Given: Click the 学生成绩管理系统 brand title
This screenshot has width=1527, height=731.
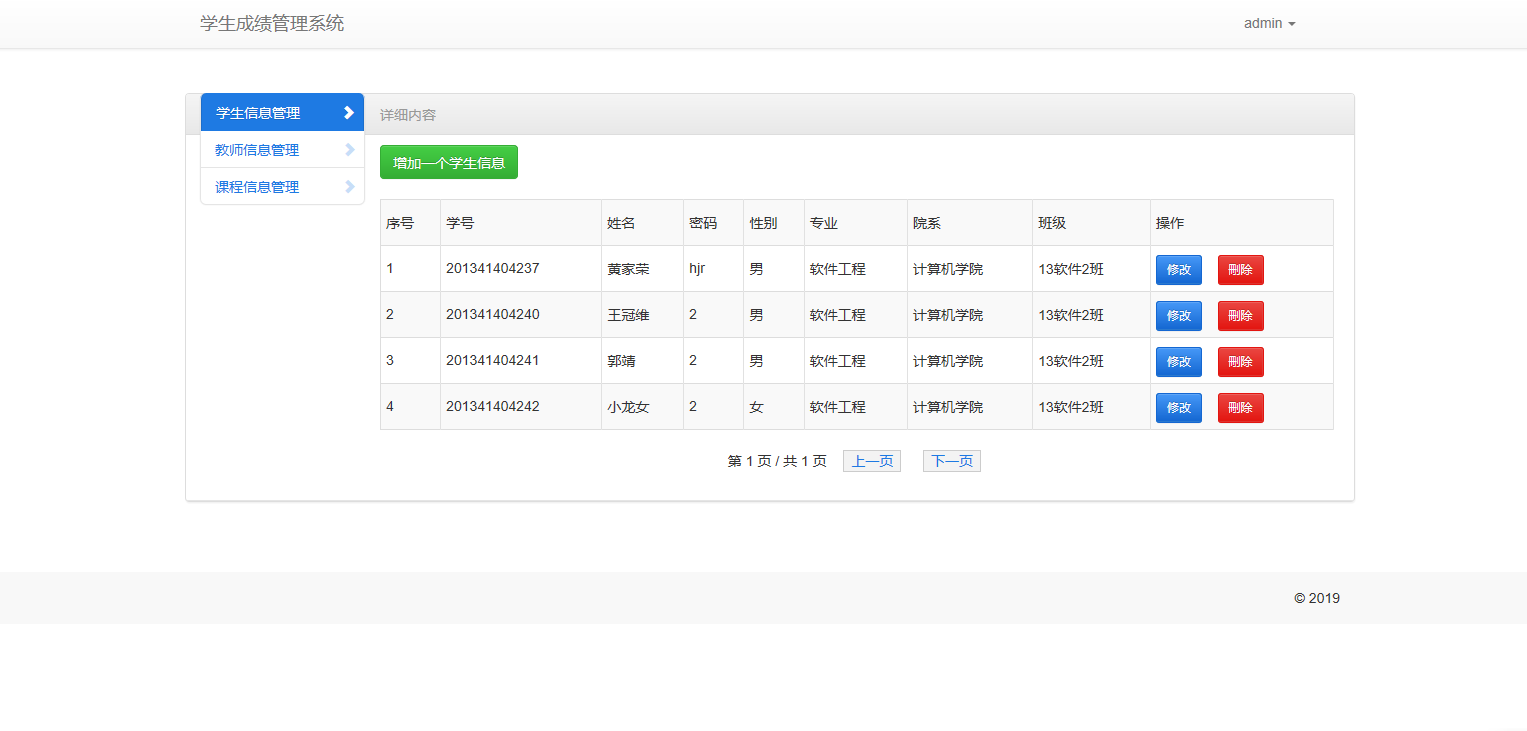Looking at the screenshot, I should pos(272,23).
